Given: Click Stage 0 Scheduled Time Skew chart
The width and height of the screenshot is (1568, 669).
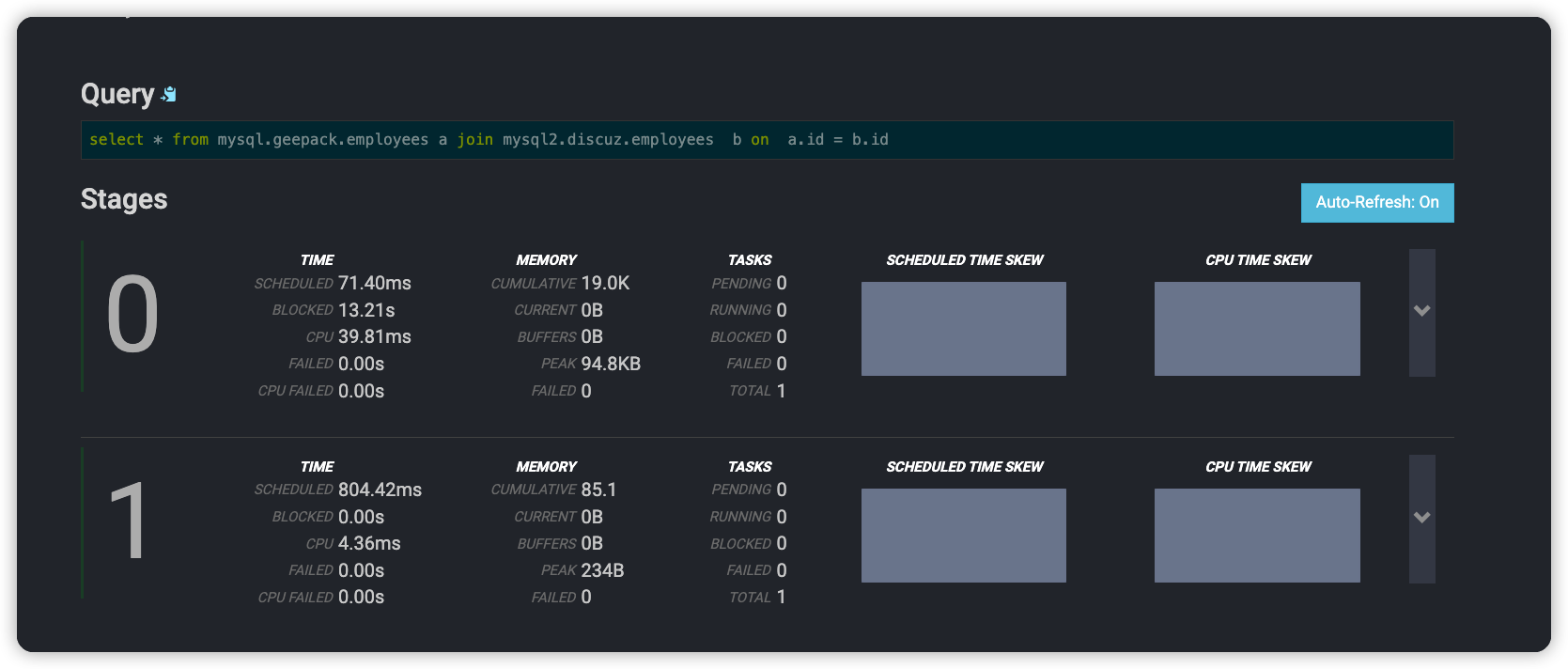Looking at the screenshot, I should pyautogui.click(x=963, y=329).
